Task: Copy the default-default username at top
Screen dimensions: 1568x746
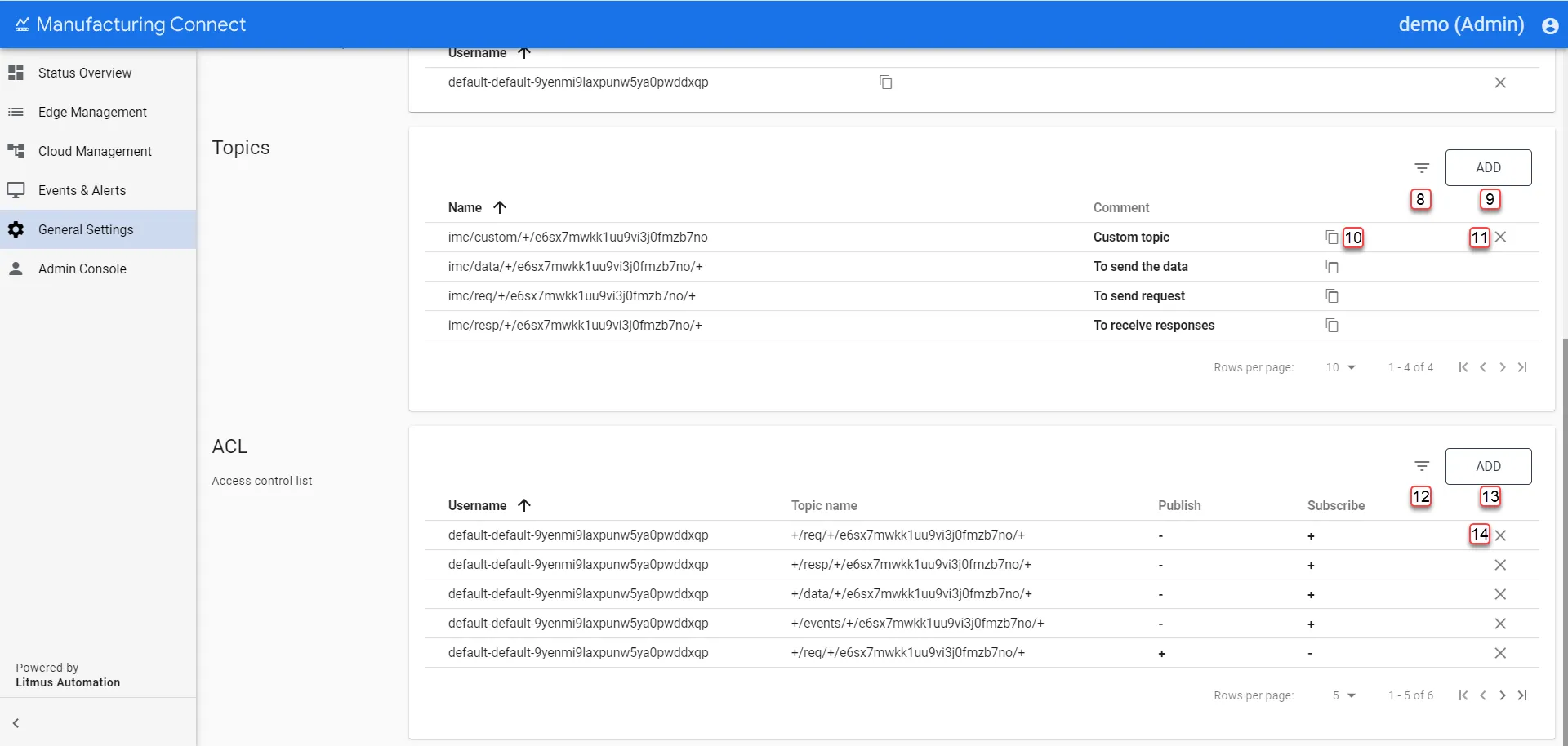Action: pyautogui.click(x=885, y=82)
